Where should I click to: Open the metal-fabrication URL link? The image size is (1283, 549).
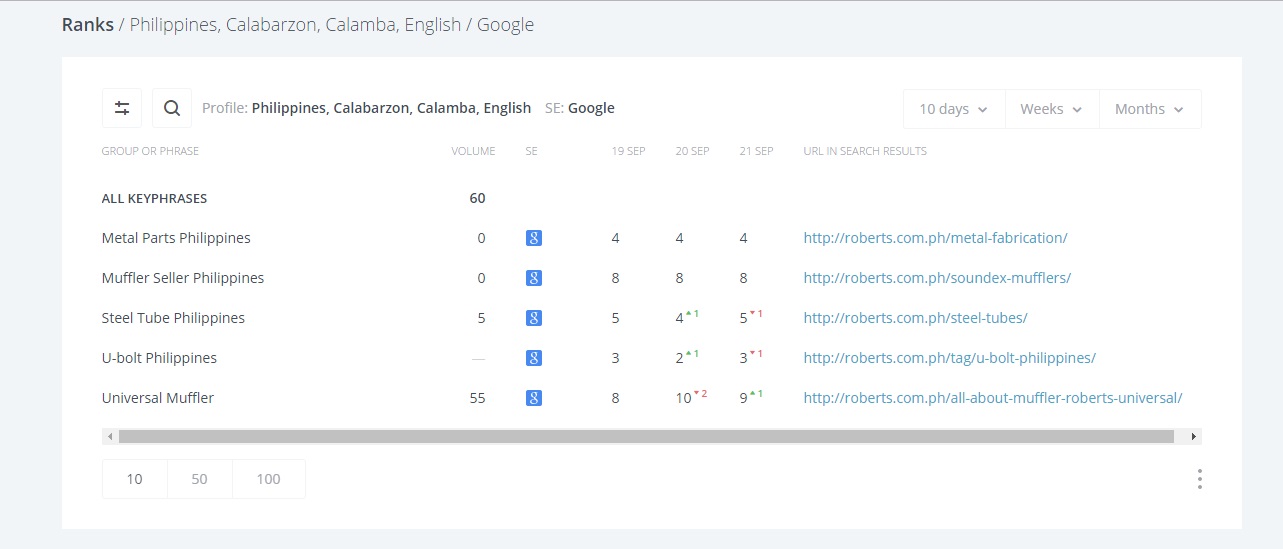point(935,238)
